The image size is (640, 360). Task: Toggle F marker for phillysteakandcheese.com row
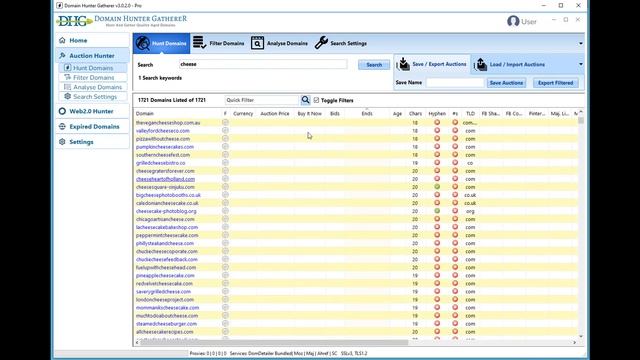(225, 243)
